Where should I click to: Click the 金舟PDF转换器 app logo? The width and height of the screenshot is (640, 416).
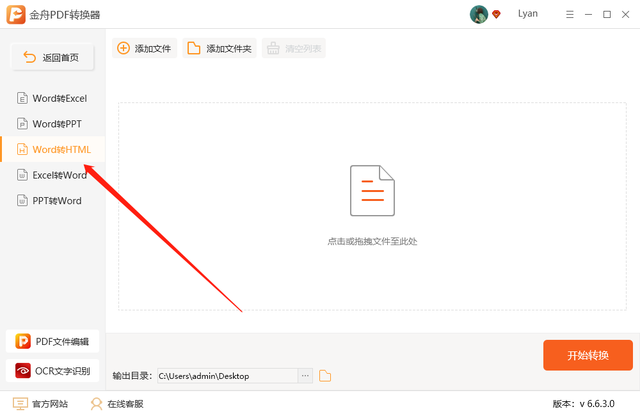pos(16,14)
